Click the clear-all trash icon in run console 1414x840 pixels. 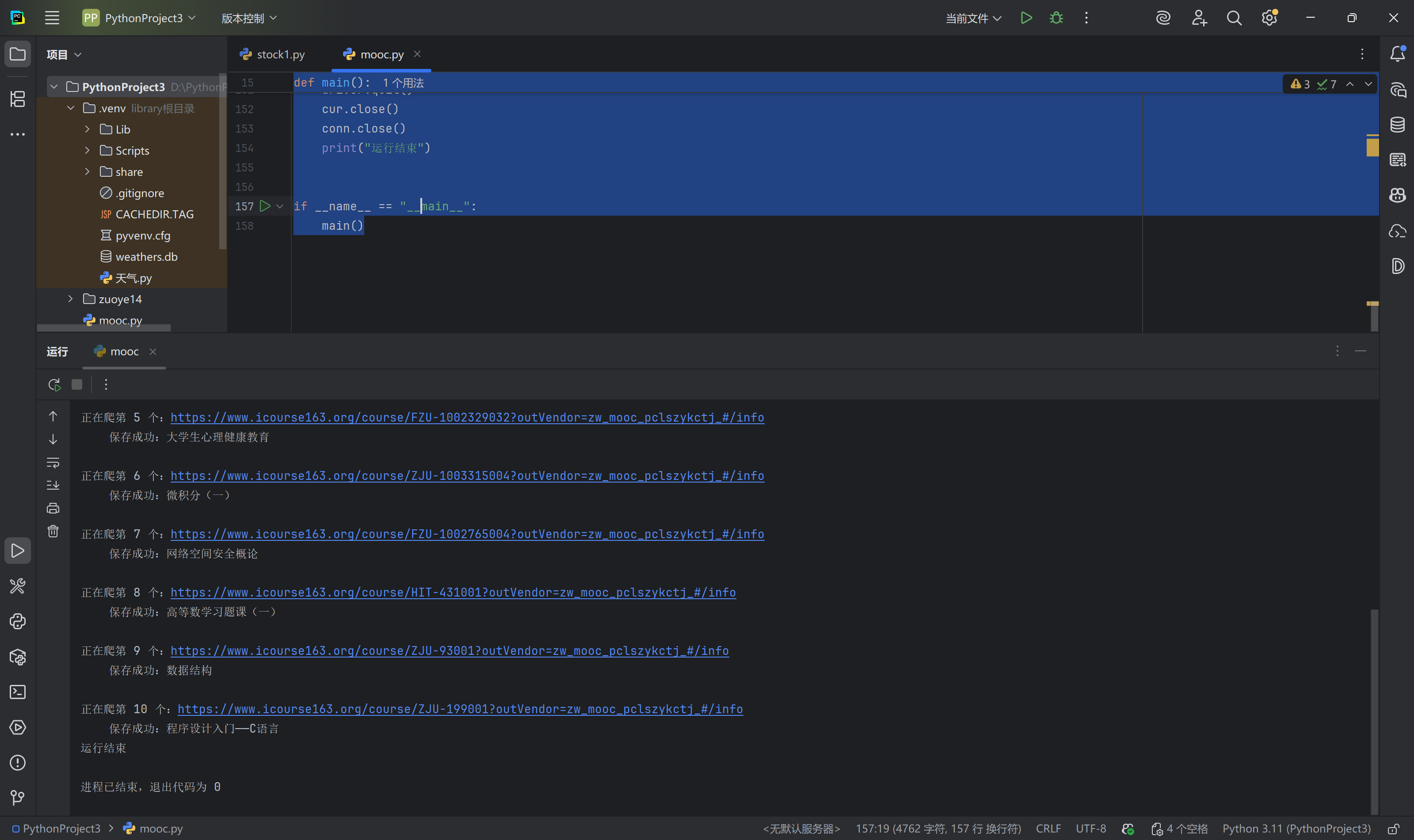click(53, 532)
